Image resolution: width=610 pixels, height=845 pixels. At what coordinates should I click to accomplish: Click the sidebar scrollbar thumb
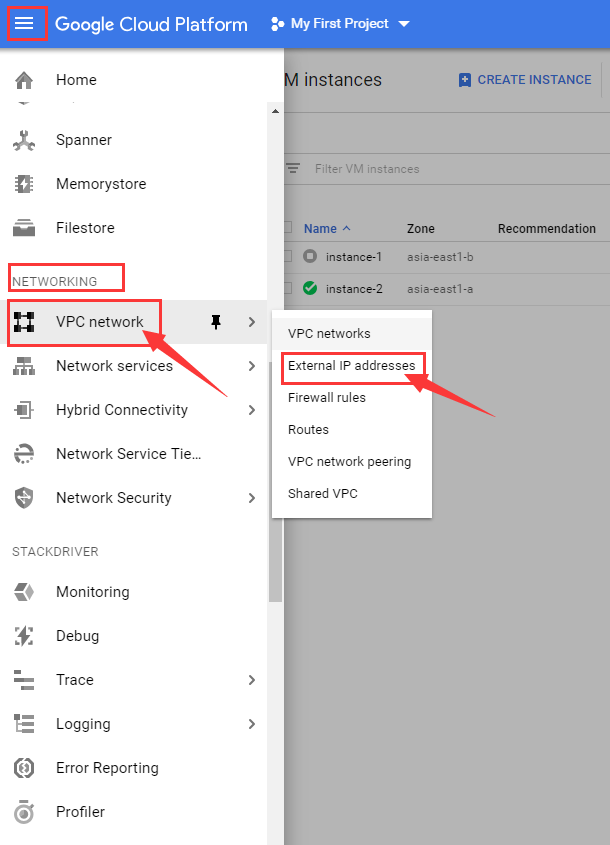(275, 482)
